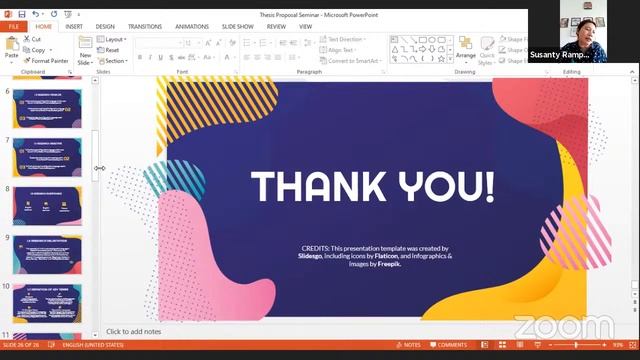Switch to Reading view

click(520, 345)
